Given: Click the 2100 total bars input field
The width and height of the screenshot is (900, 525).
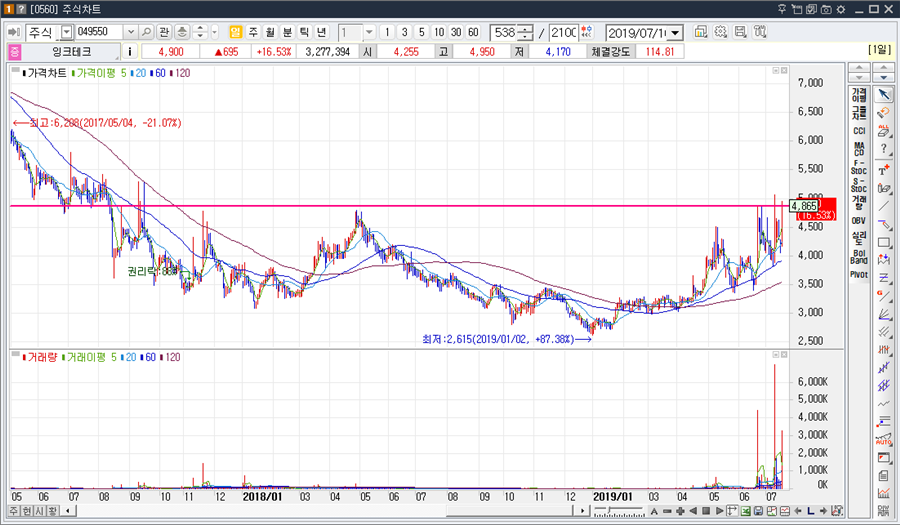Looking at the screenshot, I should [564, 33].
